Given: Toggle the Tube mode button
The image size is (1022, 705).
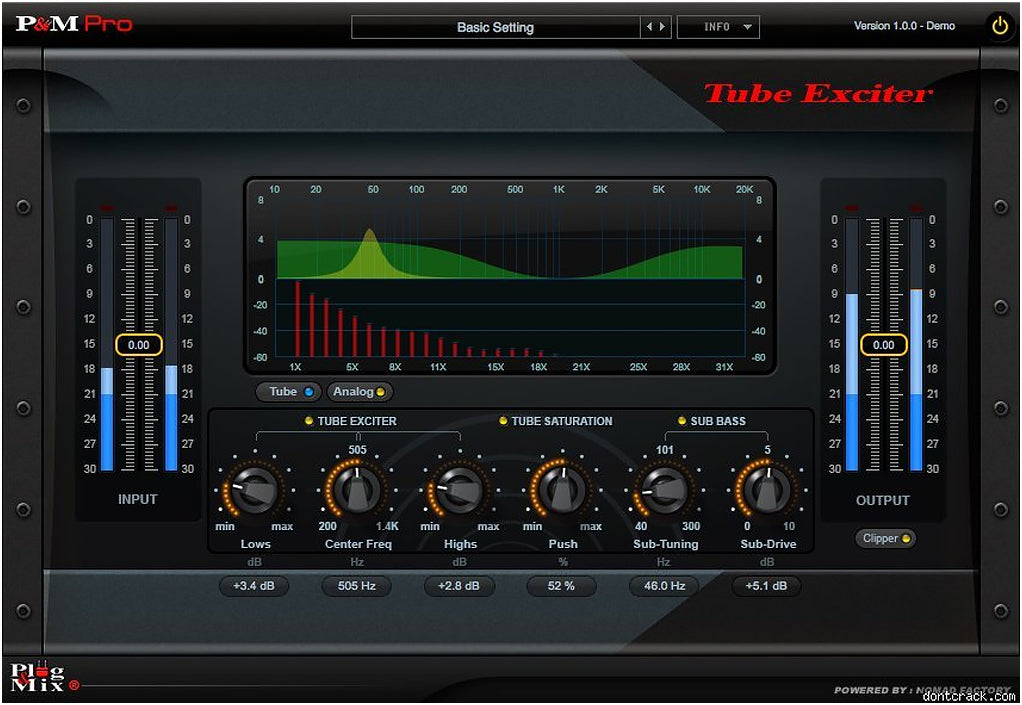Looking at the screenshot, I should click(289, 392).
